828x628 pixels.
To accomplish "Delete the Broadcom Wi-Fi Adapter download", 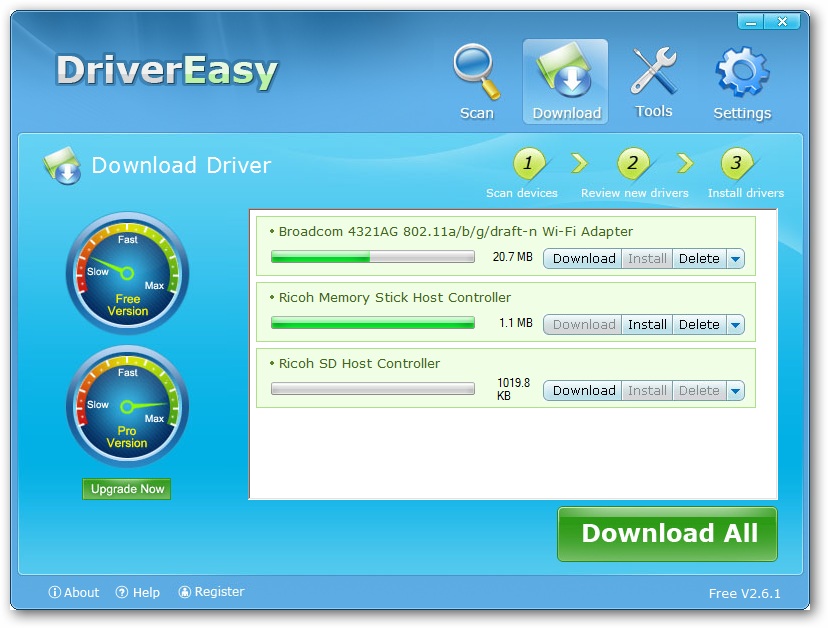I will [699, 259].
